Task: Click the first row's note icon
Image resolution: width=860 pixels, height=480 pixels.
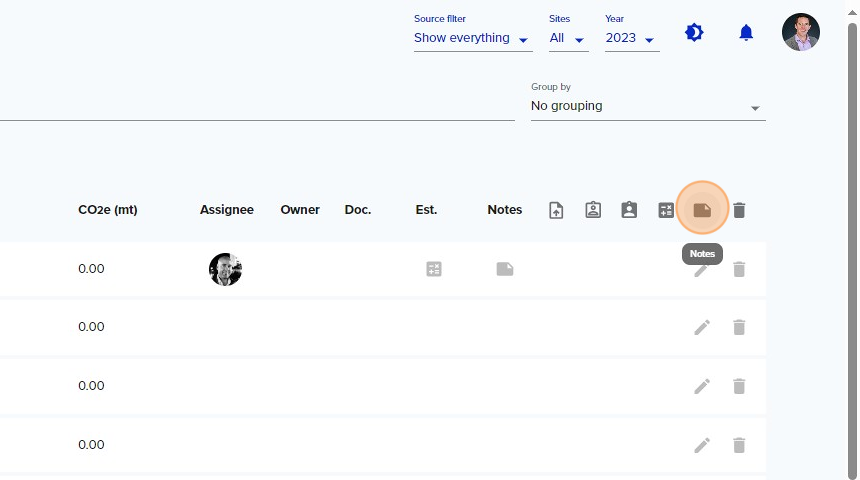Action: click(505, 269)
